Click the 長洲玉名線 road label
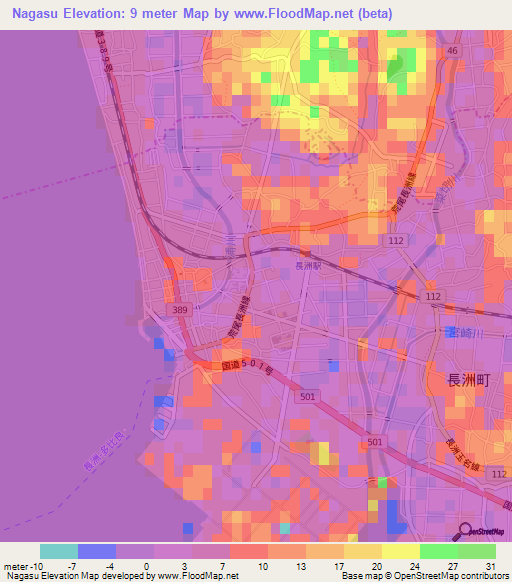The width and height of the screenshot is (512, 582). [x=462, y=455]
